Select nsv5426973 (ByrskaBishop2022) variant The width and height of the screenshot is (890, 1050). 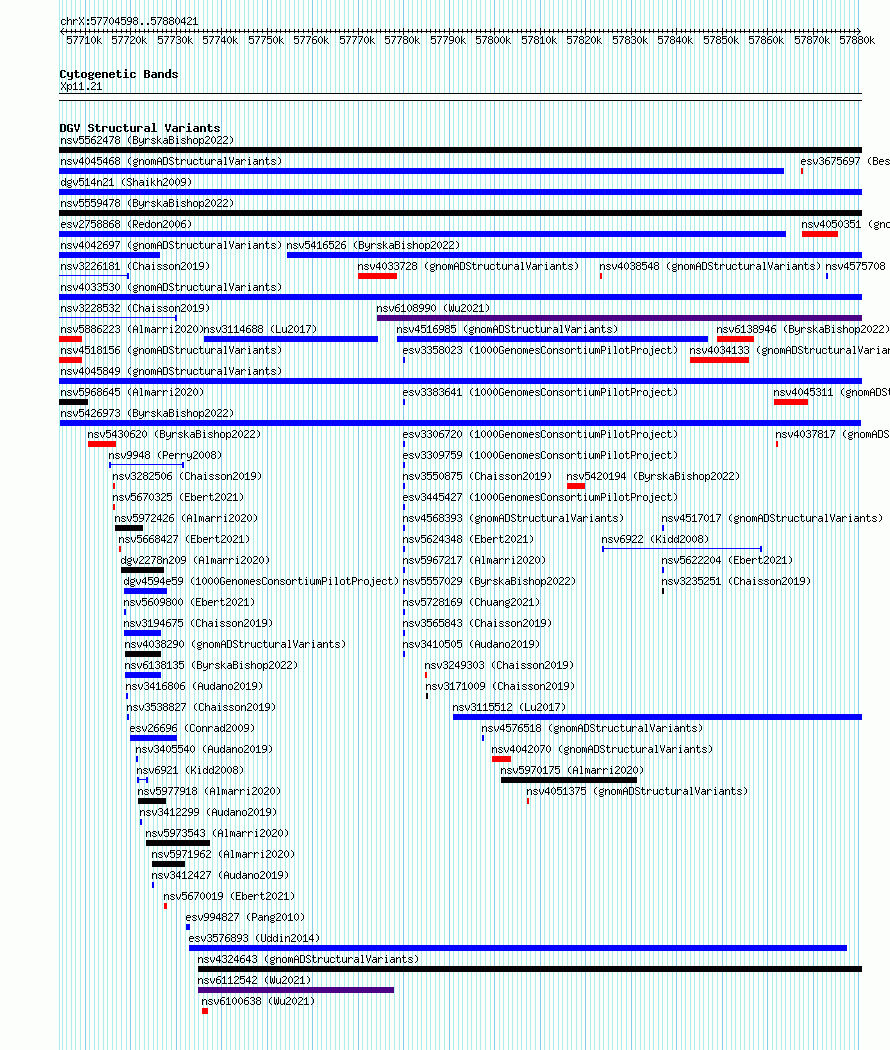(147, 414)
